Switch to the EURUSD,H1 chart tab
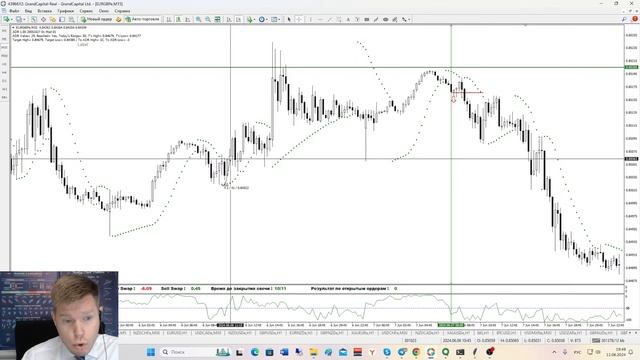 tap(177, 333)
